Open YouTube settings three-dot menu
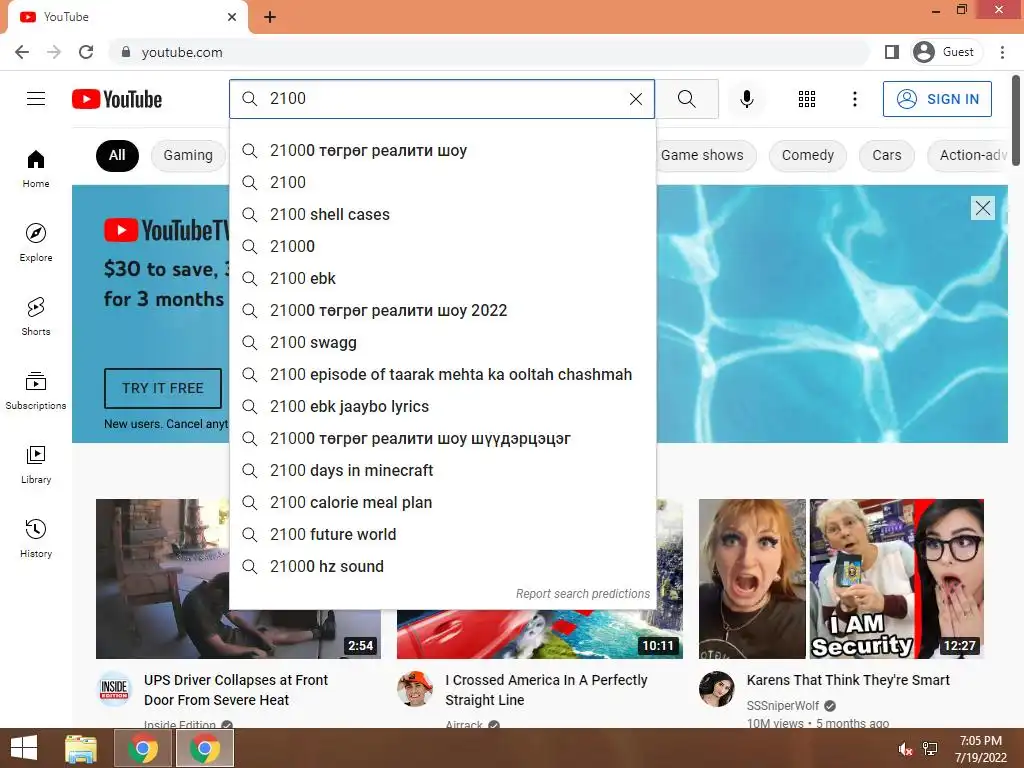This screenshot has height=768, width=1024. (x=854, y=99)
